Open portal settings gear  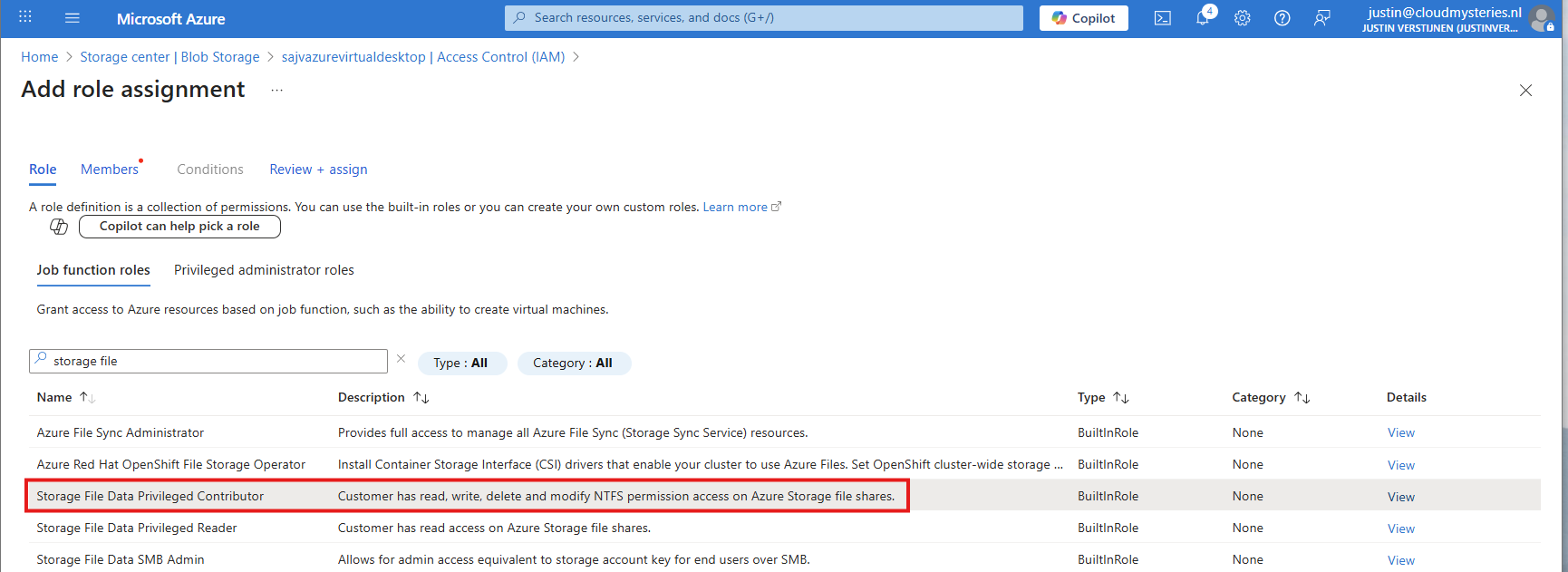[x=1242, y=18]
